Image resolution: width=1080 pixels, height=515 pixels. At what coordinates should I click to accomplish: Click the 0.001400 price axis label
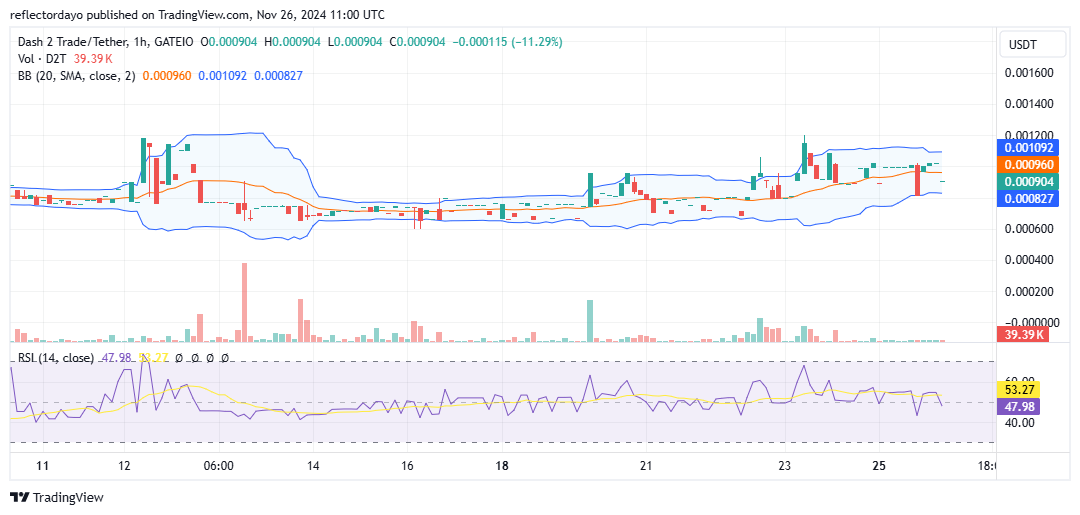[1028, 105]
